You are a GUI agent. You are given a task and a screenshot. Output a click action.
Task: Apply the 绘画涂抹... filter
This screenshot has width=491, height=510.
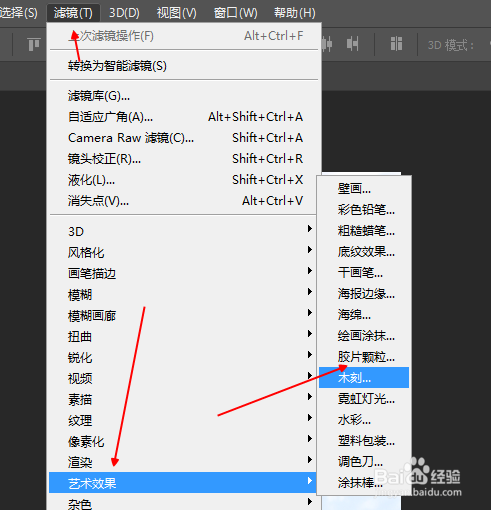(364, 336)
